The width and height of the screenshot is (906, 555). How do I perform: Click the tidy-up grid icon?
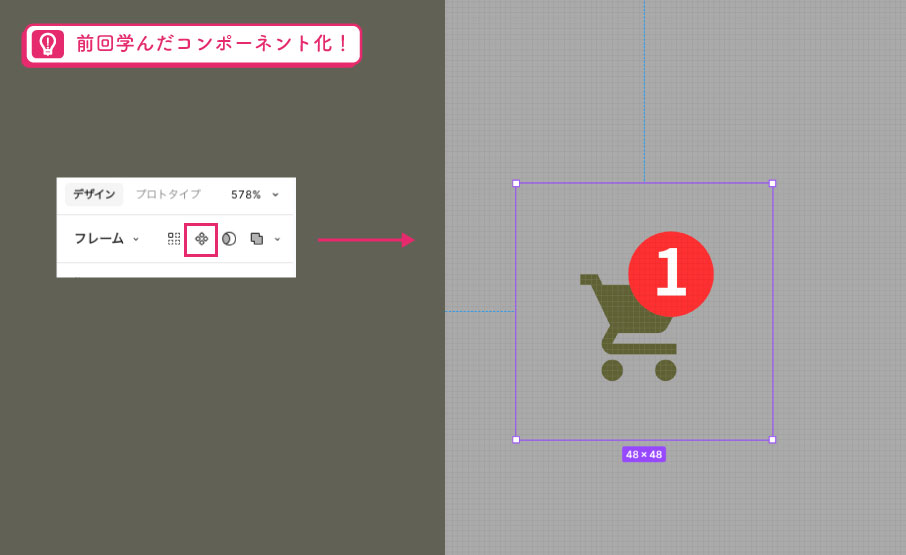[x=174, y=239]
